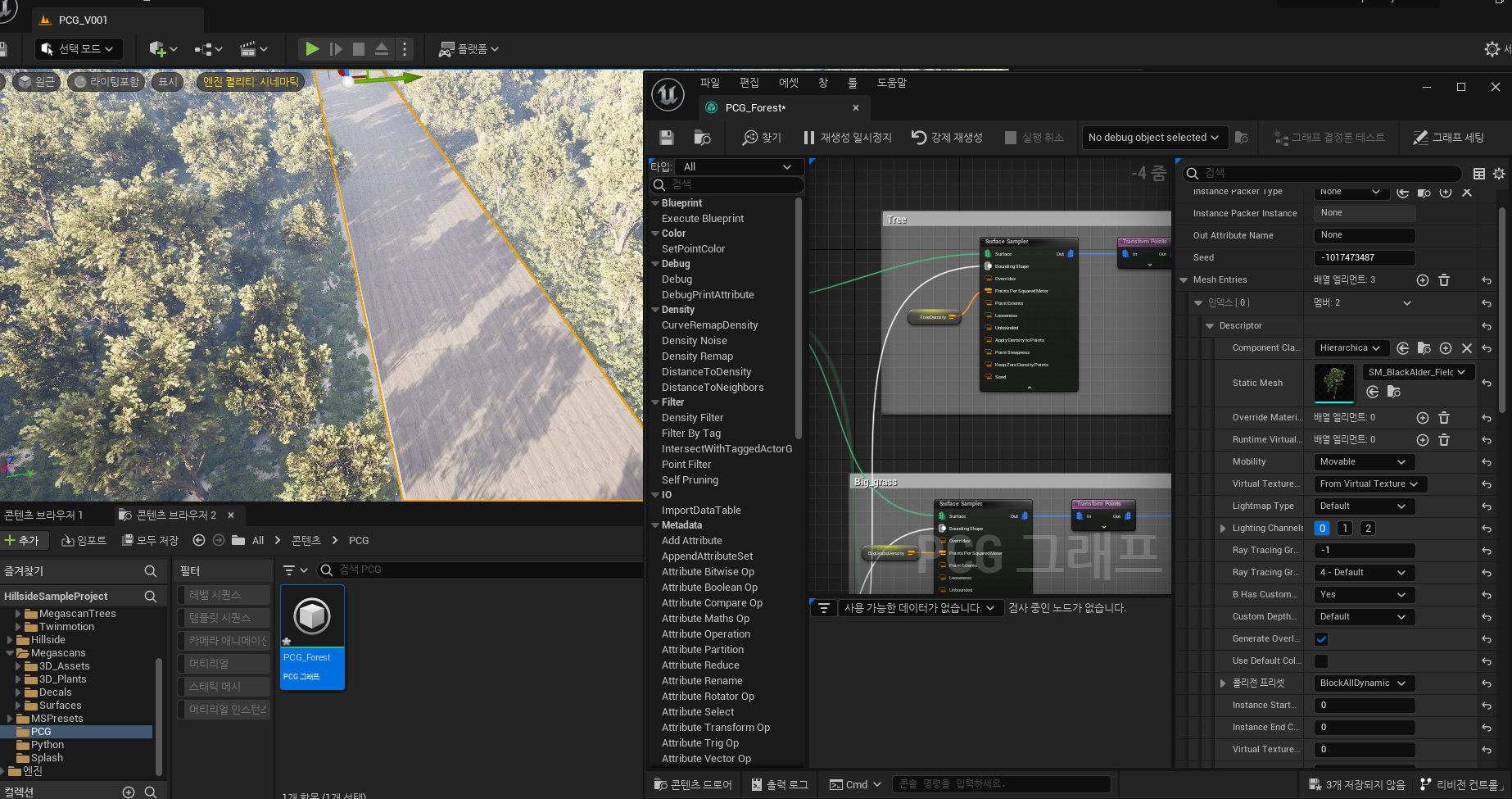Open the Mobility dropdown set to Movable
1512x799 pixels.
click(1364, 462)
